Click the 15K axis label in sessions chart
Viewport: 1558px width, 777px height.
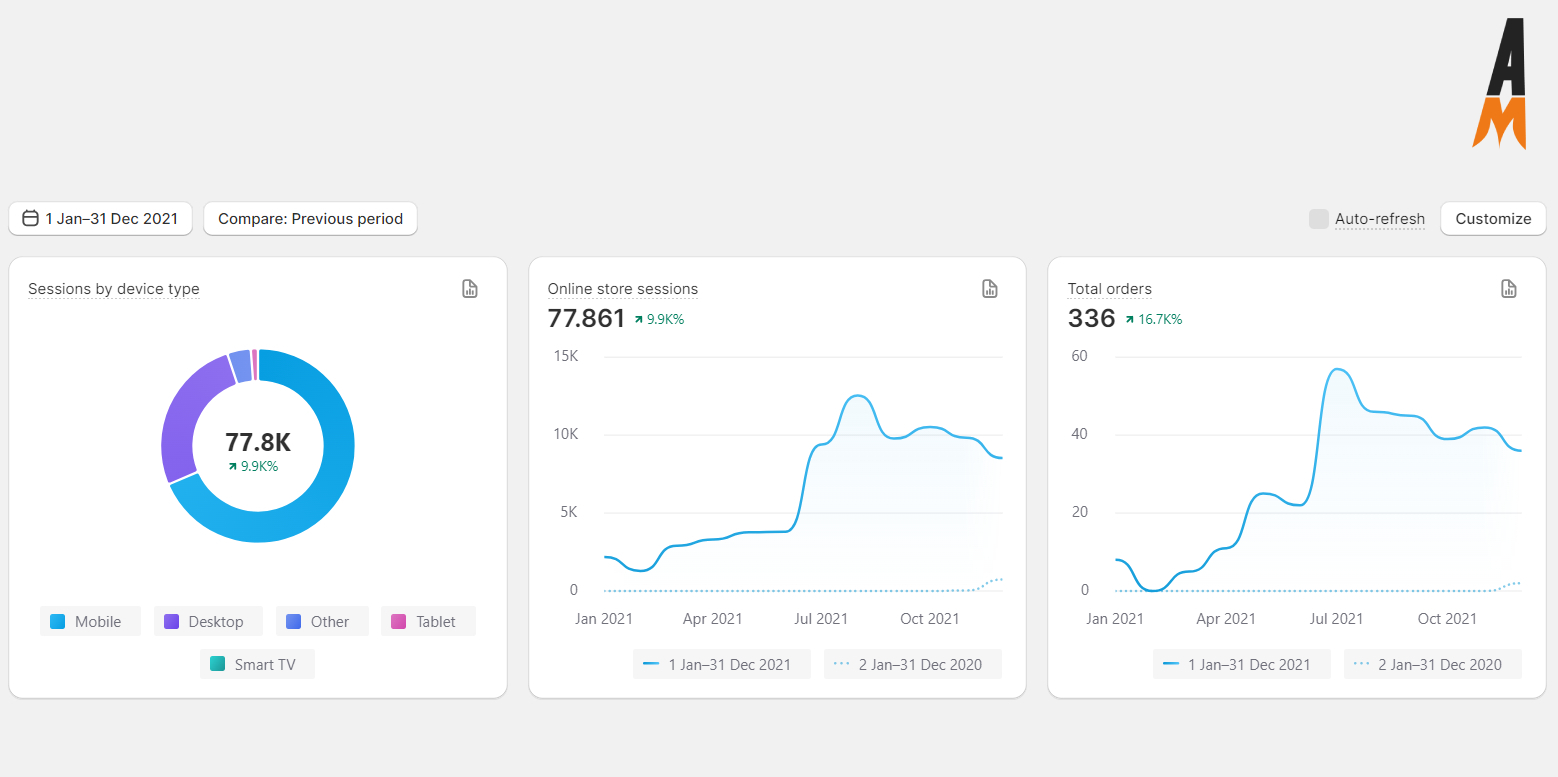(x=565, y=357)
